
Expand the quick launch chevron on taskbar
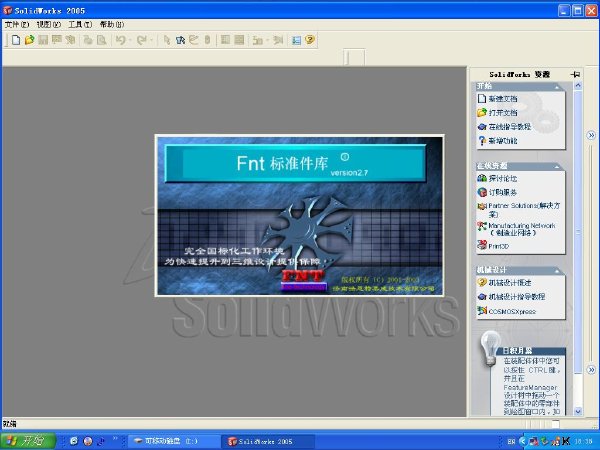pos(114,439)
